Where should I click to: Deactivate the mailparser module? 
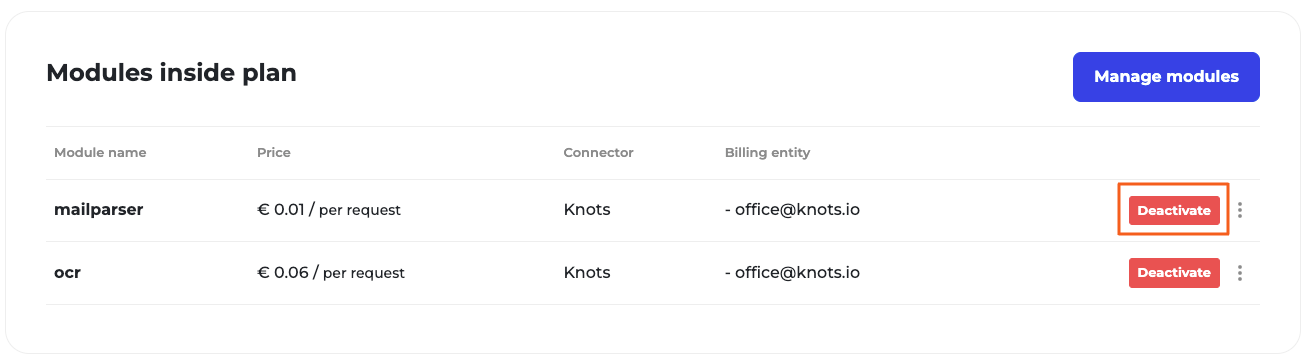click(x=1174, y=210)
